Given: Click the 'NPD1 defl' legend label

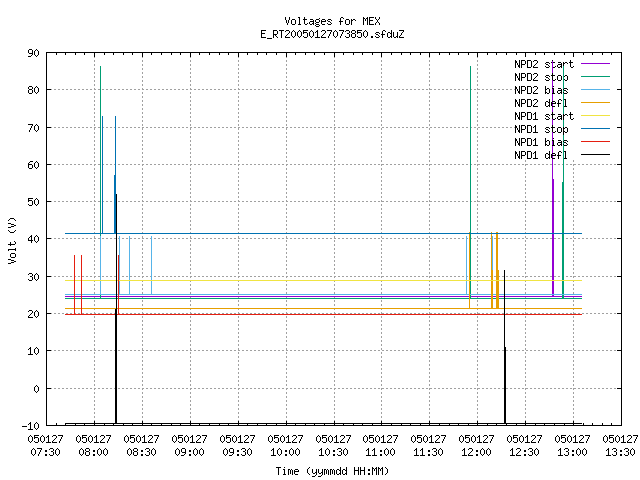Looking at the screenshot, I should (x=541, y=156).
